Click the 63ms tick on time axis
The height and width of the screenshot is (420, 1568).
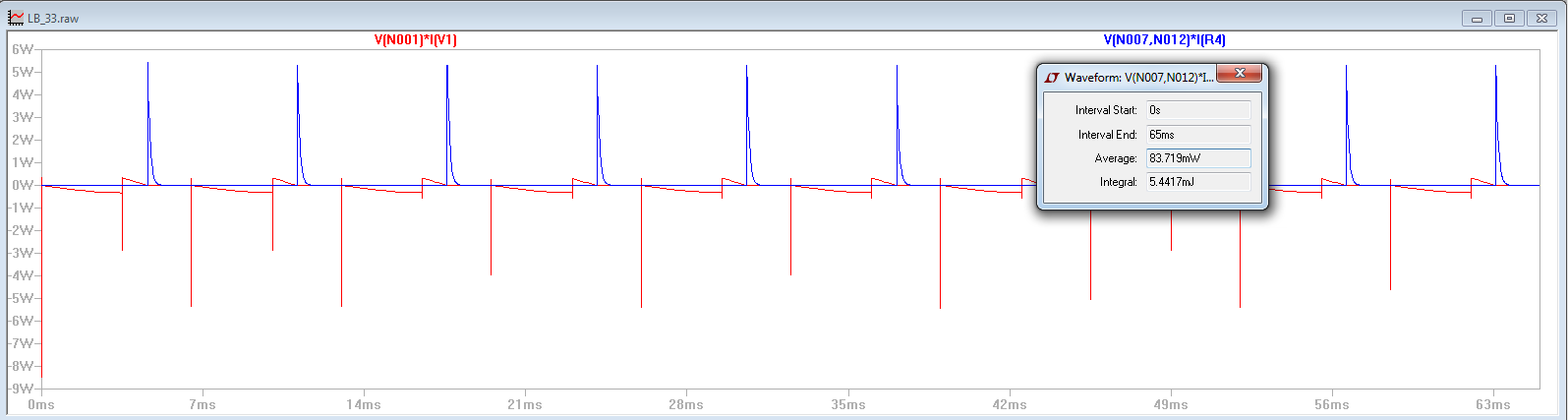point(1492,404)
